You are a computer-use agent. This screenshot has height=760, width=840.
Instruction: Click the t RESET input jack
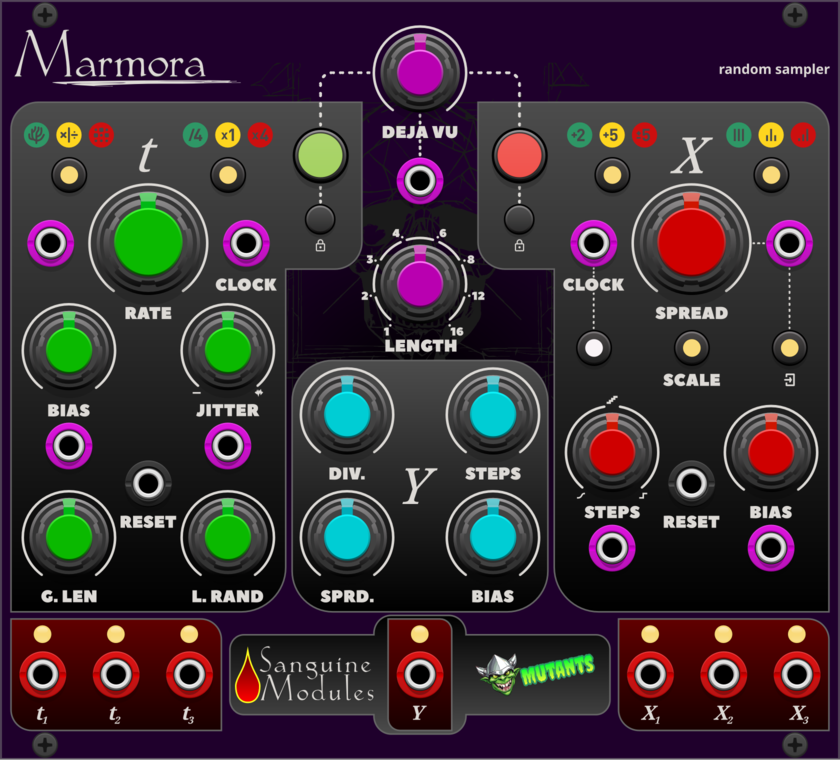[148, 484]
